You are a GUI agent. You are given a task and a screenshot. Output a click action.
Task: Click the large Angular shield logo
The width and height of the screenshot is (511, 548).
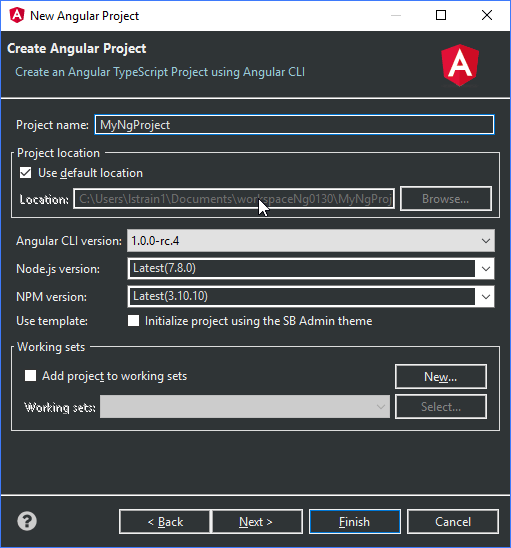[460, 65]
